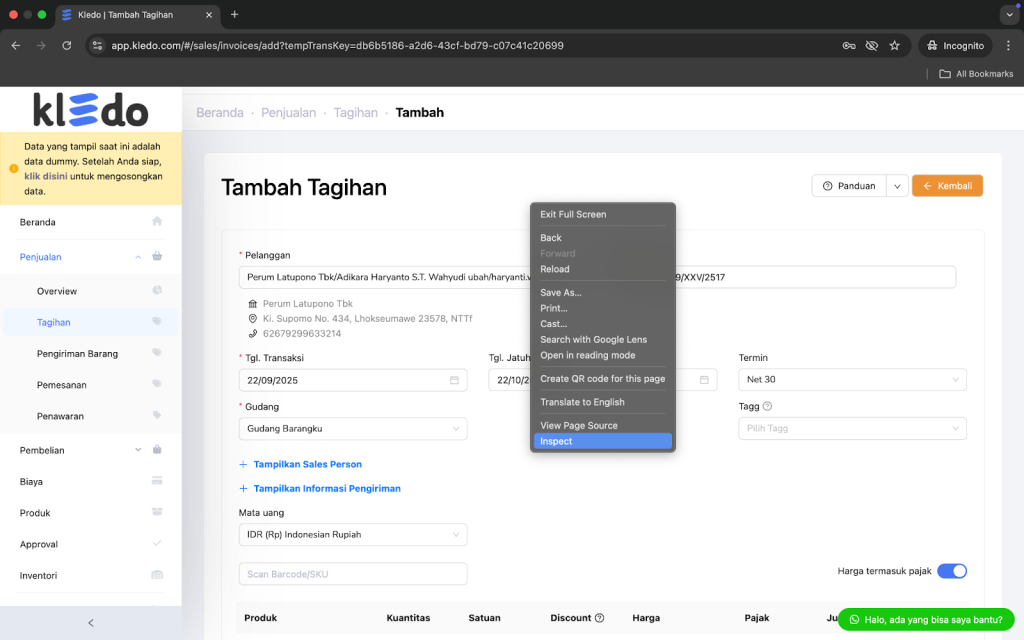Screen dimensions: 1024x640
Task: Click the Inventori icon in sidebar
Action: 157,575
